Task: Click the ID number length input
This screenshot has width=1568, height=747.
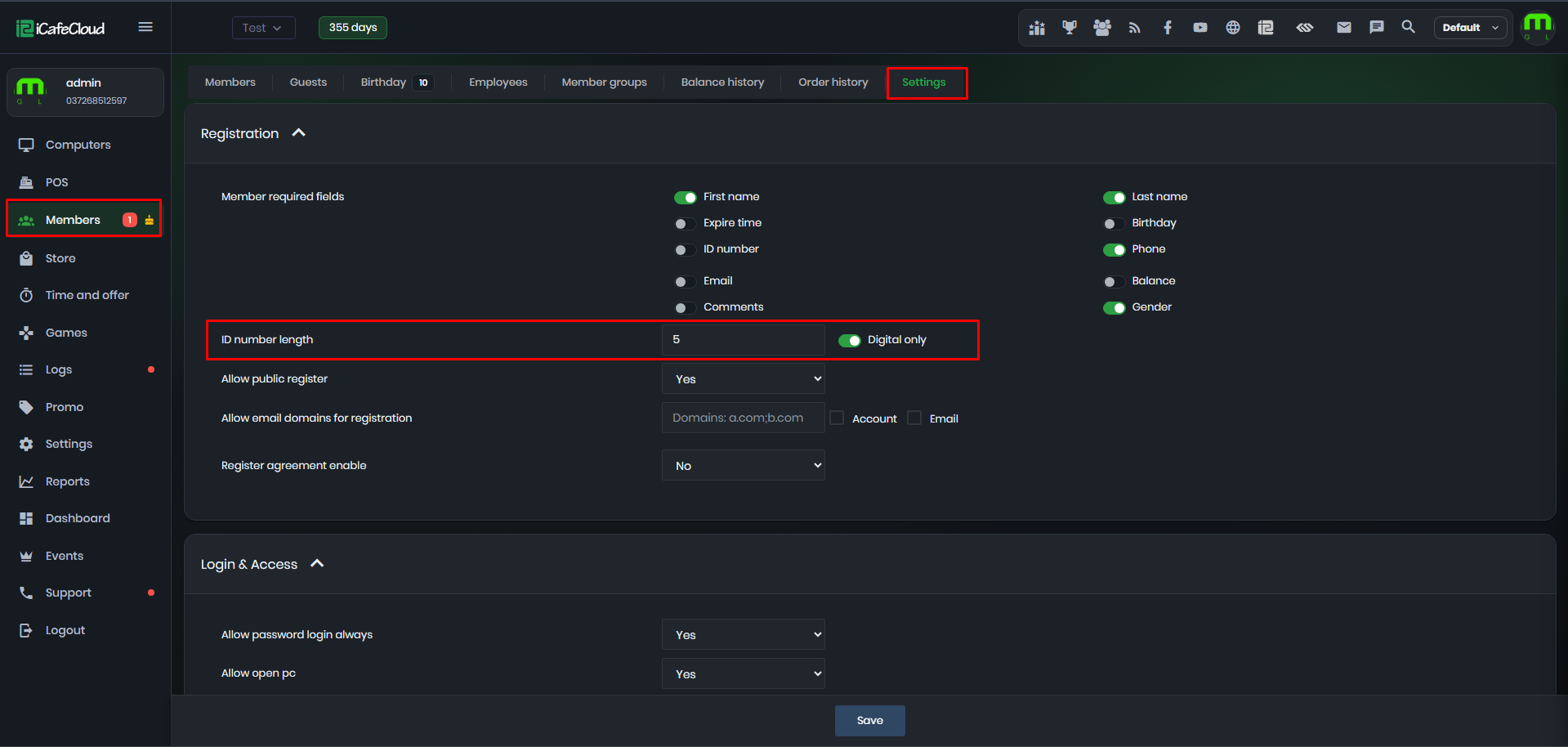Action: click(744, 340)
